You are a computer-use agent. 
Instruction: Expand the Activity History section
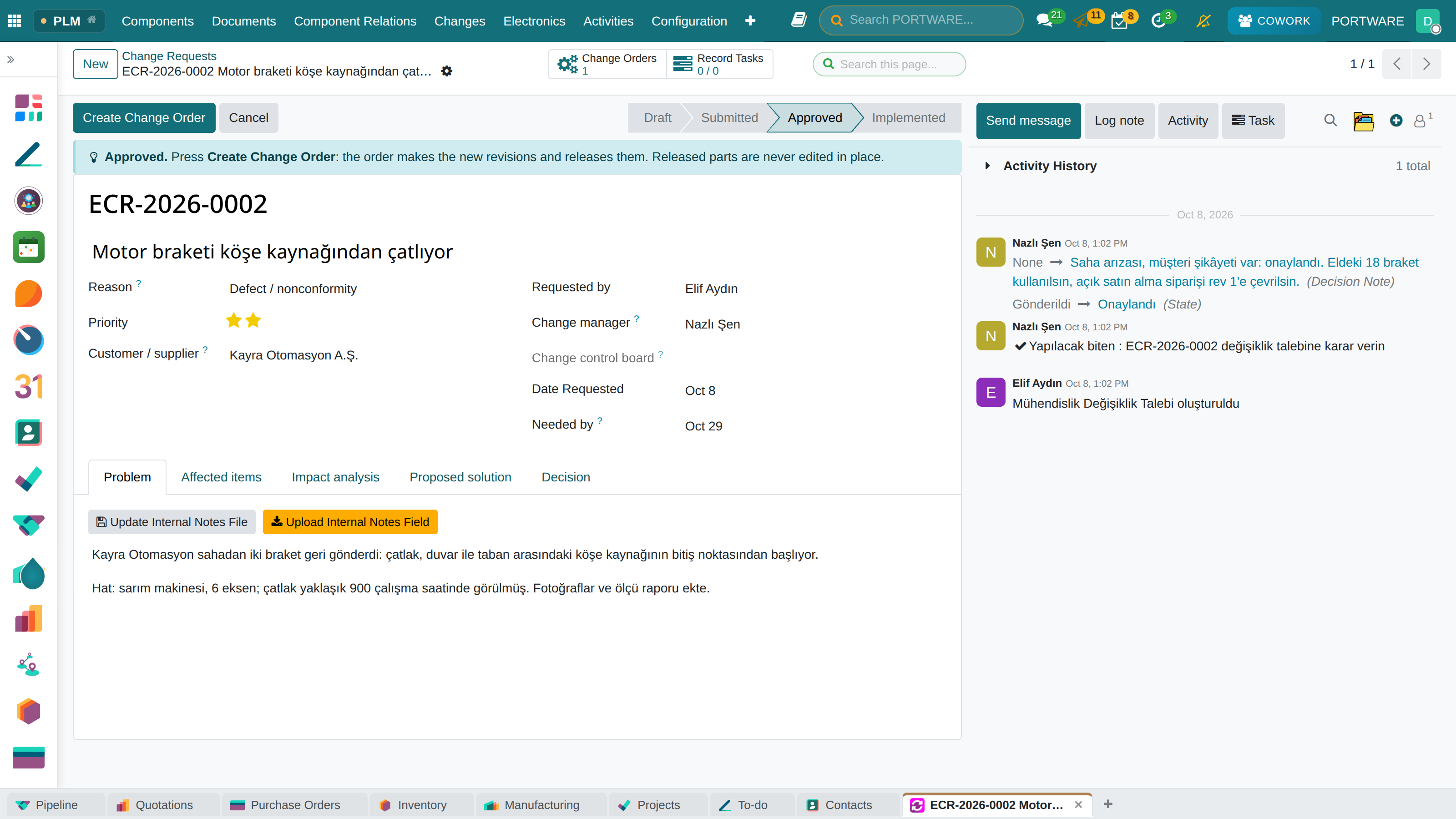coord(988,166)
